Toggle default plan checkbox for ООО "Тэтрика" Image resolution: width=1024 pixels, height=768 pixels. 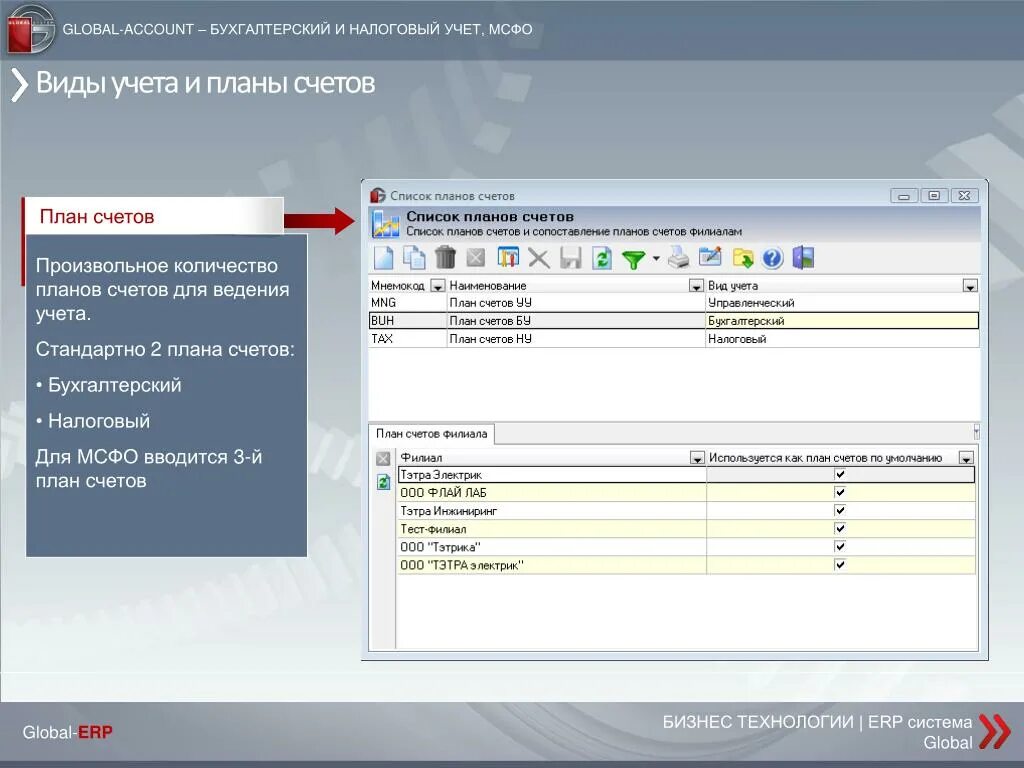[x=840, y=547]
